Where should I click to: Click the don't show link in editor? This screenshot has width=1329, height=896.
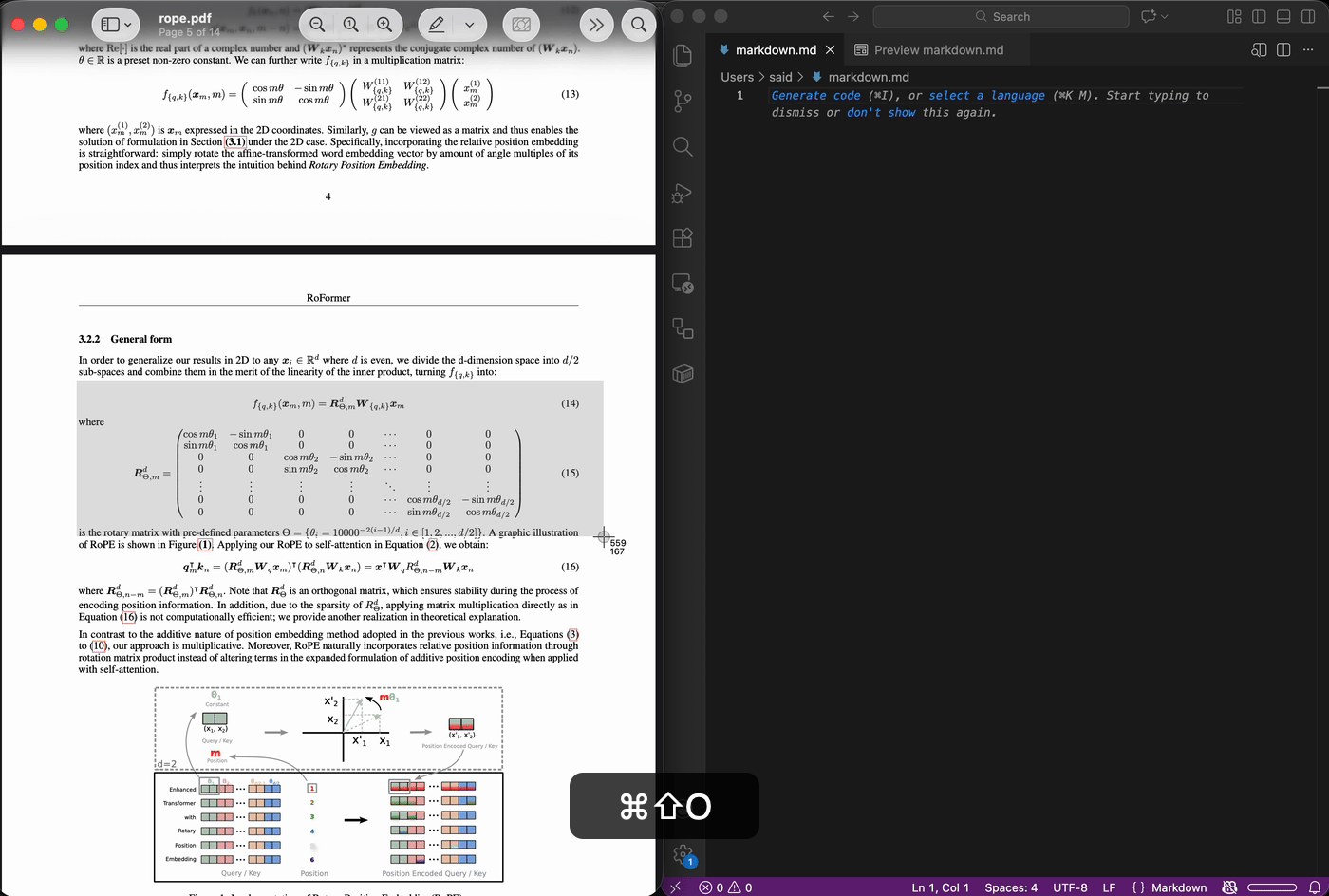click(x=881, y=112)
